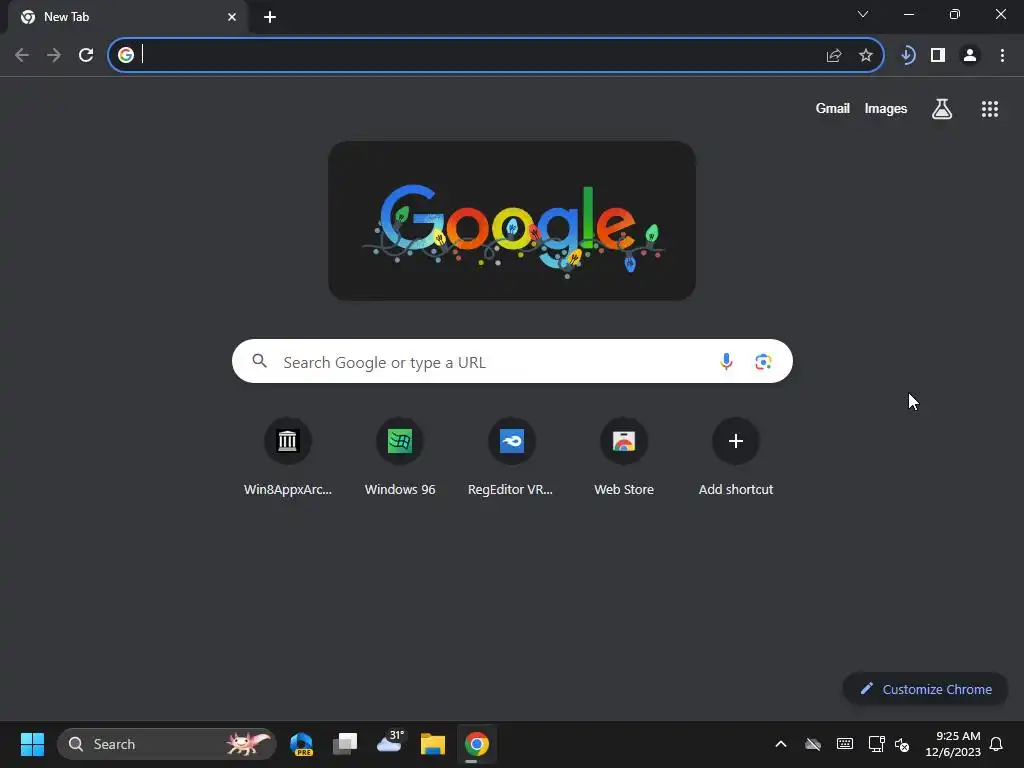Click the Customize Chrome button
The image size is (1024, 768).
point(925,689)
